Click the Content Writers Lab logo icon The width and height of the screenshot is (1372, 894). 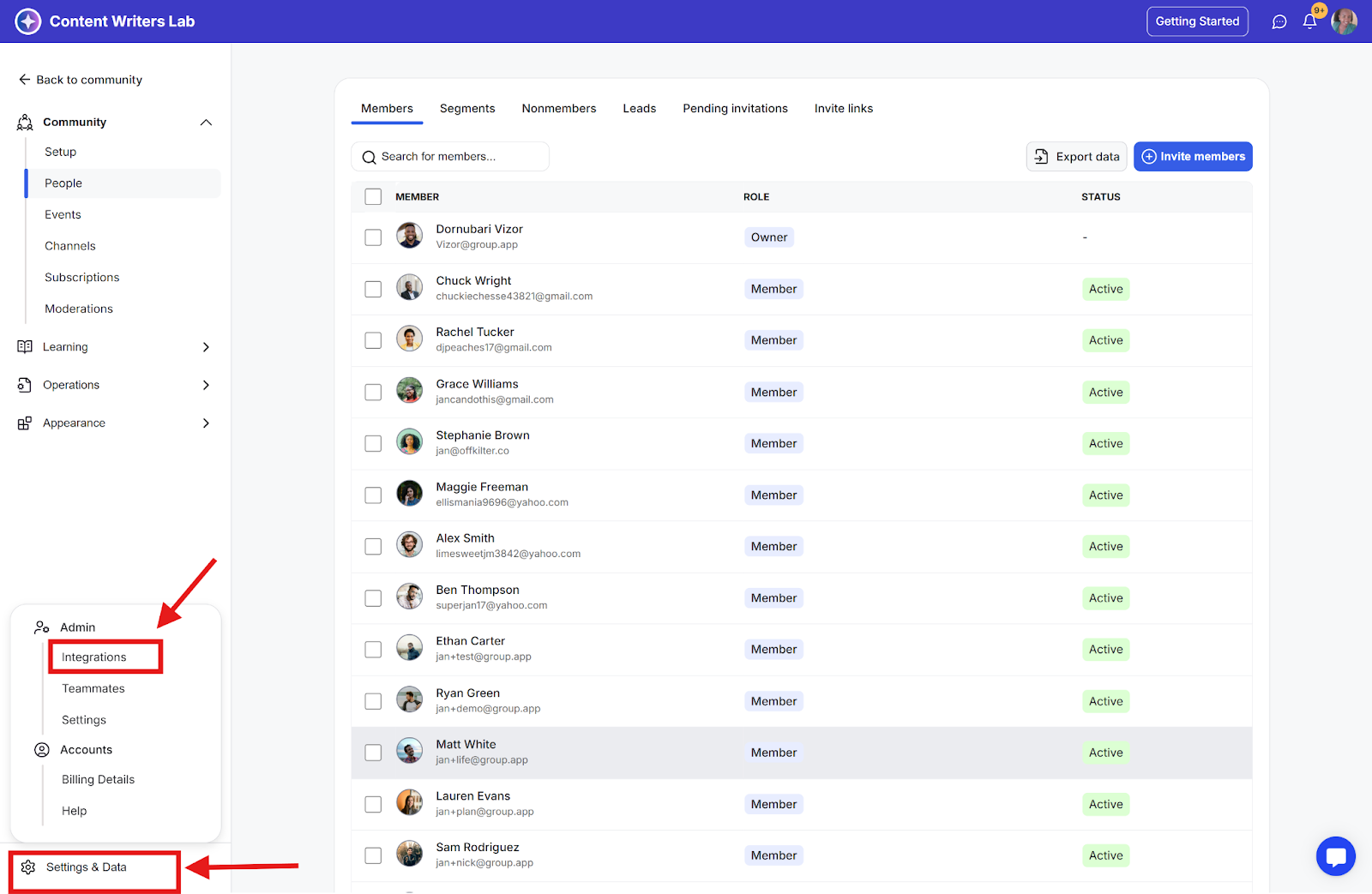pyautogui.click(x=27, y=21)
